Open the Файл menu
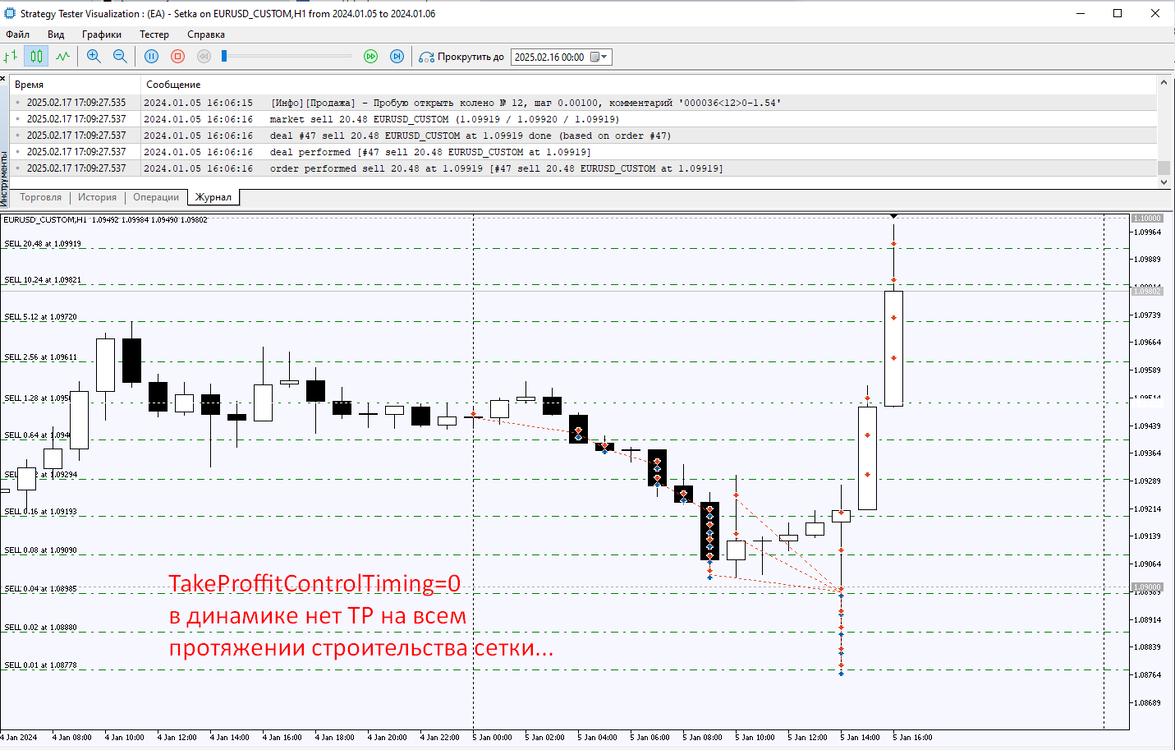Viewport: 1175px width, 750px height. (x=18, y=34)
